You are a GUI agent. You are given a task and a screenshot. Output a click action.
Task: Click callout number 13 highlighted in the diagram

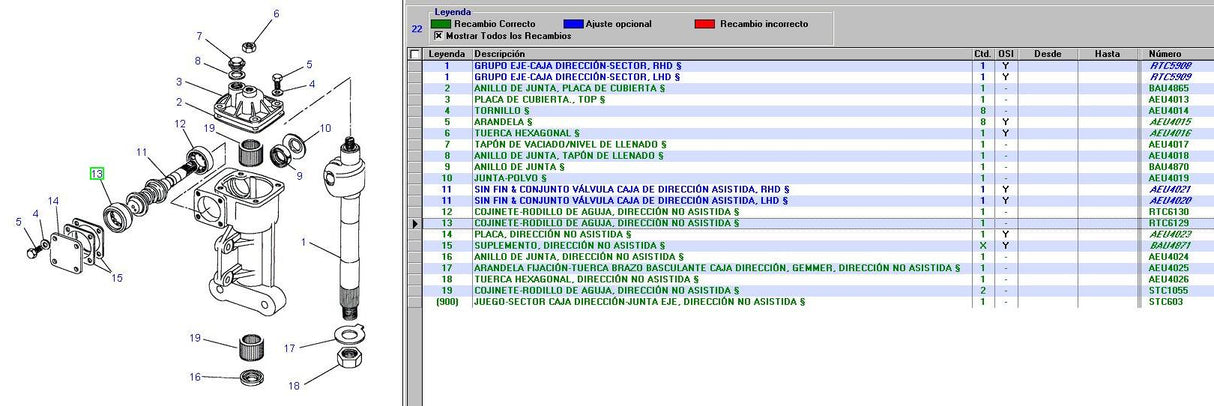click(97, 174)
